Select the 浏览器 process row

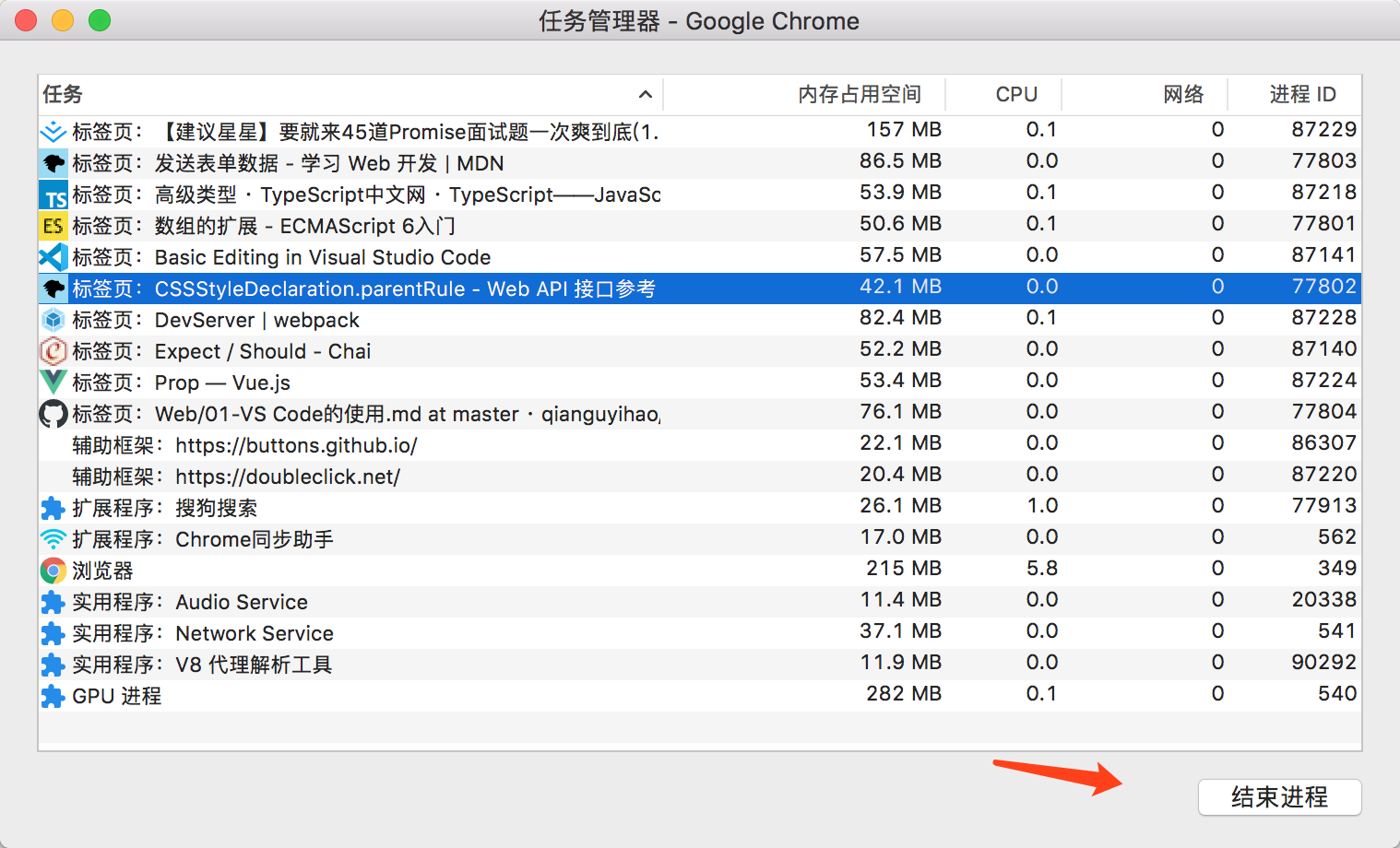pos(700,571)
